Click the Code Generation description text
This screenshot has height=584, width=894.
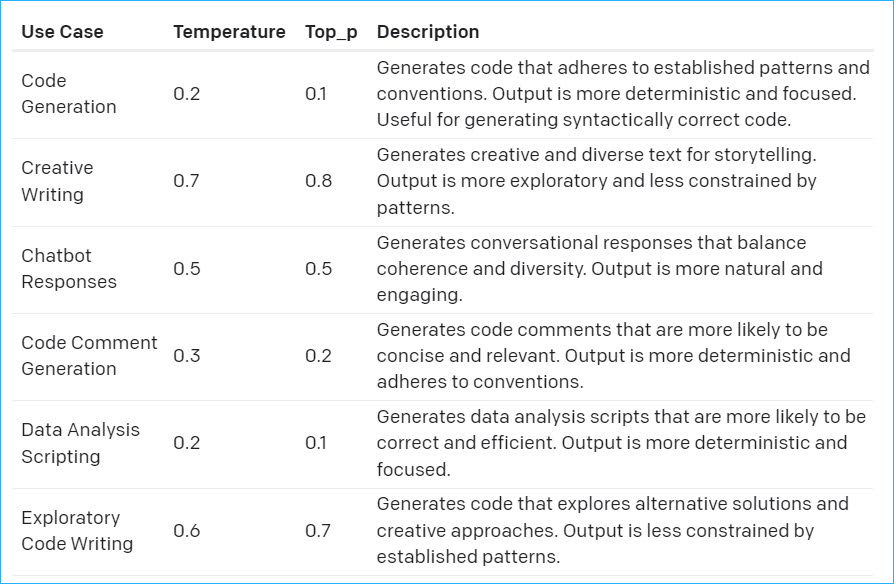click(x=623, y=94)
